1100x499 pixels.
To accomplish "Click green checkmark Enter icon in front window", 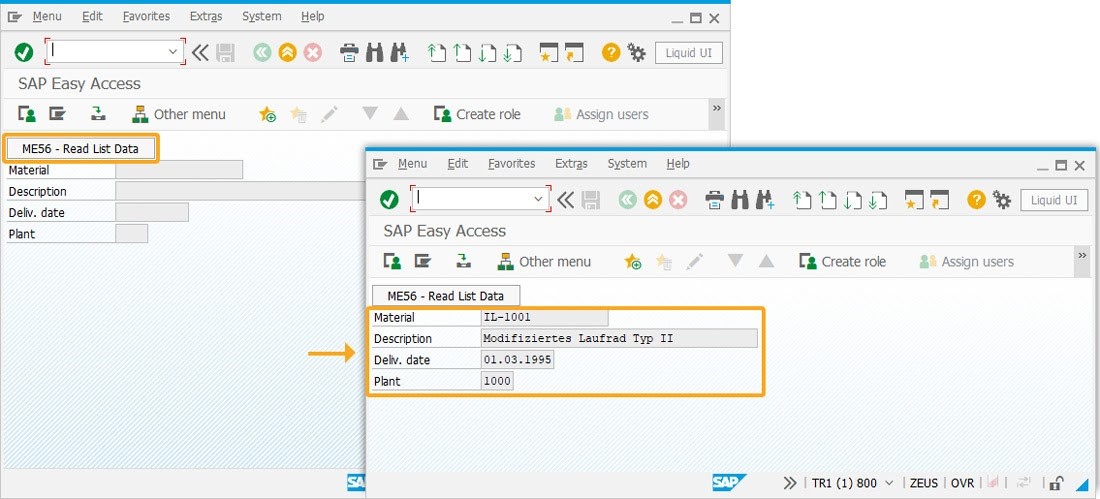I will pos(389,200).
